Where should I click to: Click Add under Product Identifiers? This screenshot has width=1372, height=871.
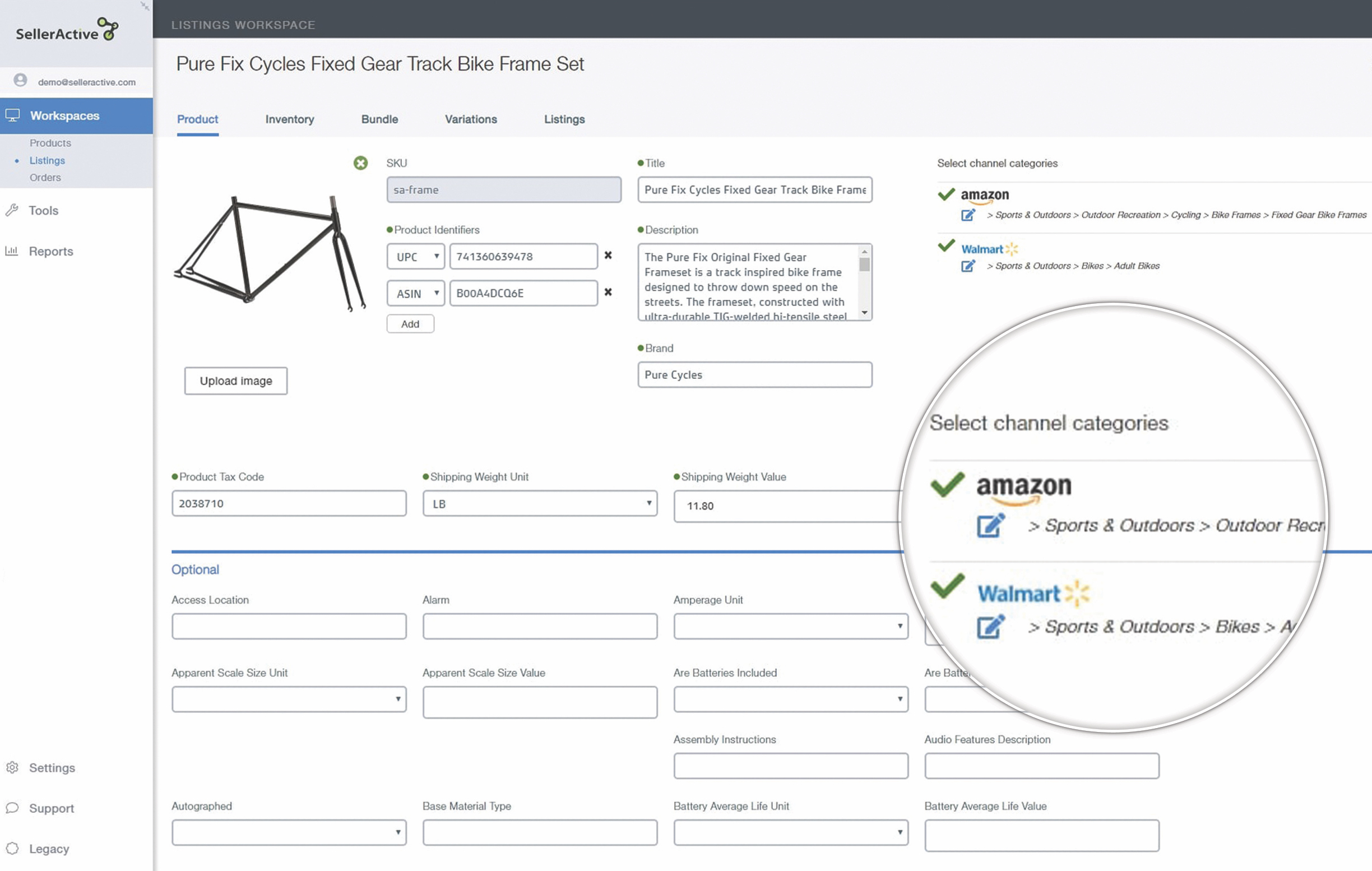410,323
